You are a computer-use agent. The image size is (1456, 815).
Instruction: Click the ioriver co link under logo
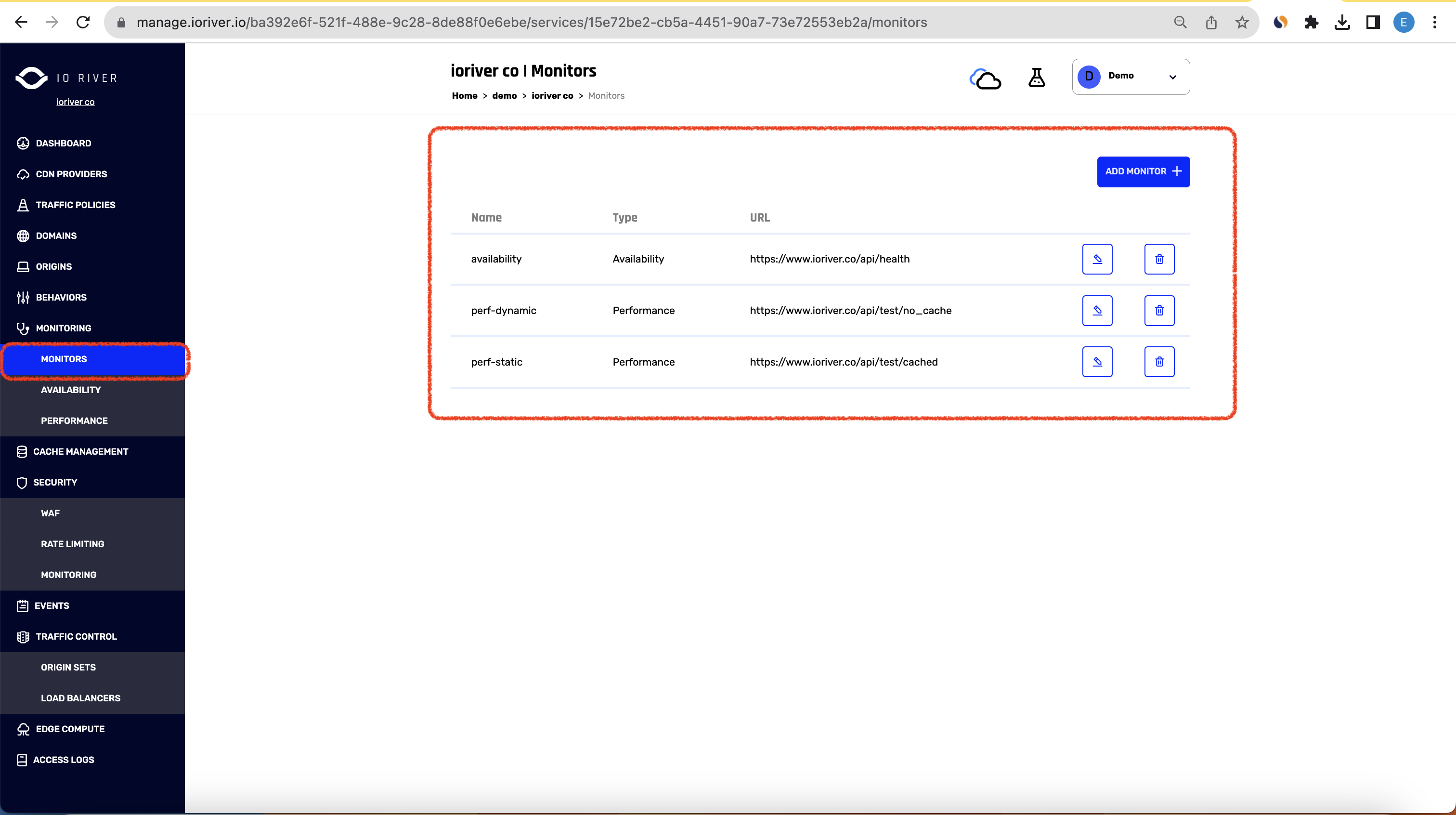tap(75, 102)
